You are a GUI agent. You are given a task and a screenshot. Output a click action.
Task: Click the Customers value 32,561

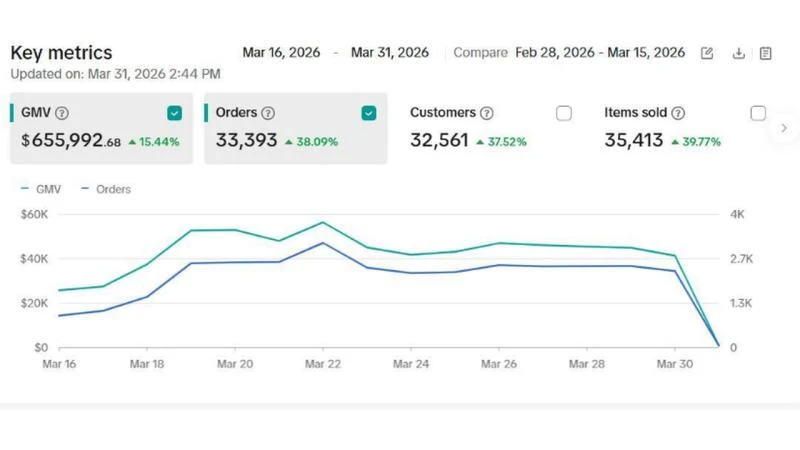tap(439, 140)
